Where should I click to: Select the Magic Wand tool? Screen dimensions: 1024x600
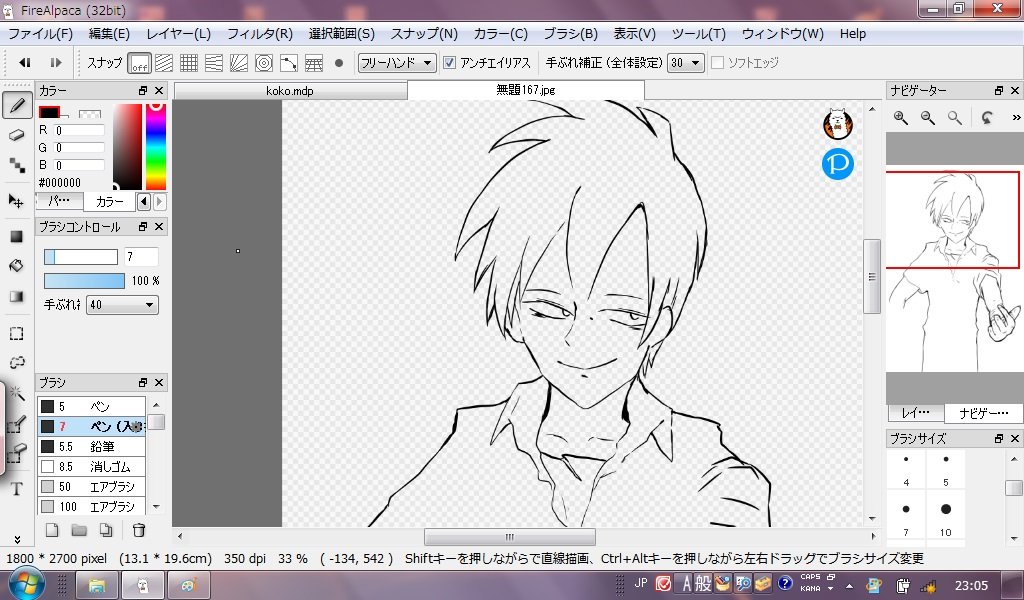coord(17,393)
